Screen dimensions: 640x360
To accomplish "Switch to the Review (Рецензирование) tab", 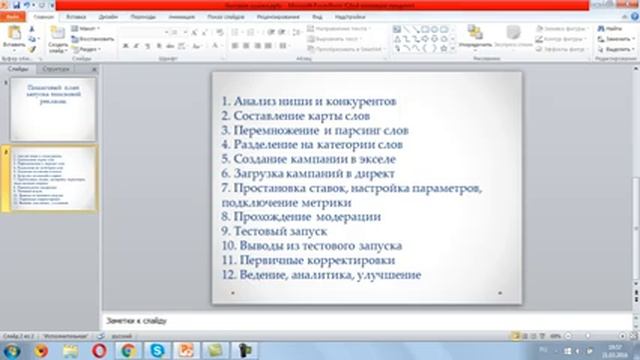I will pyautogui.click(x=278, y=17).
